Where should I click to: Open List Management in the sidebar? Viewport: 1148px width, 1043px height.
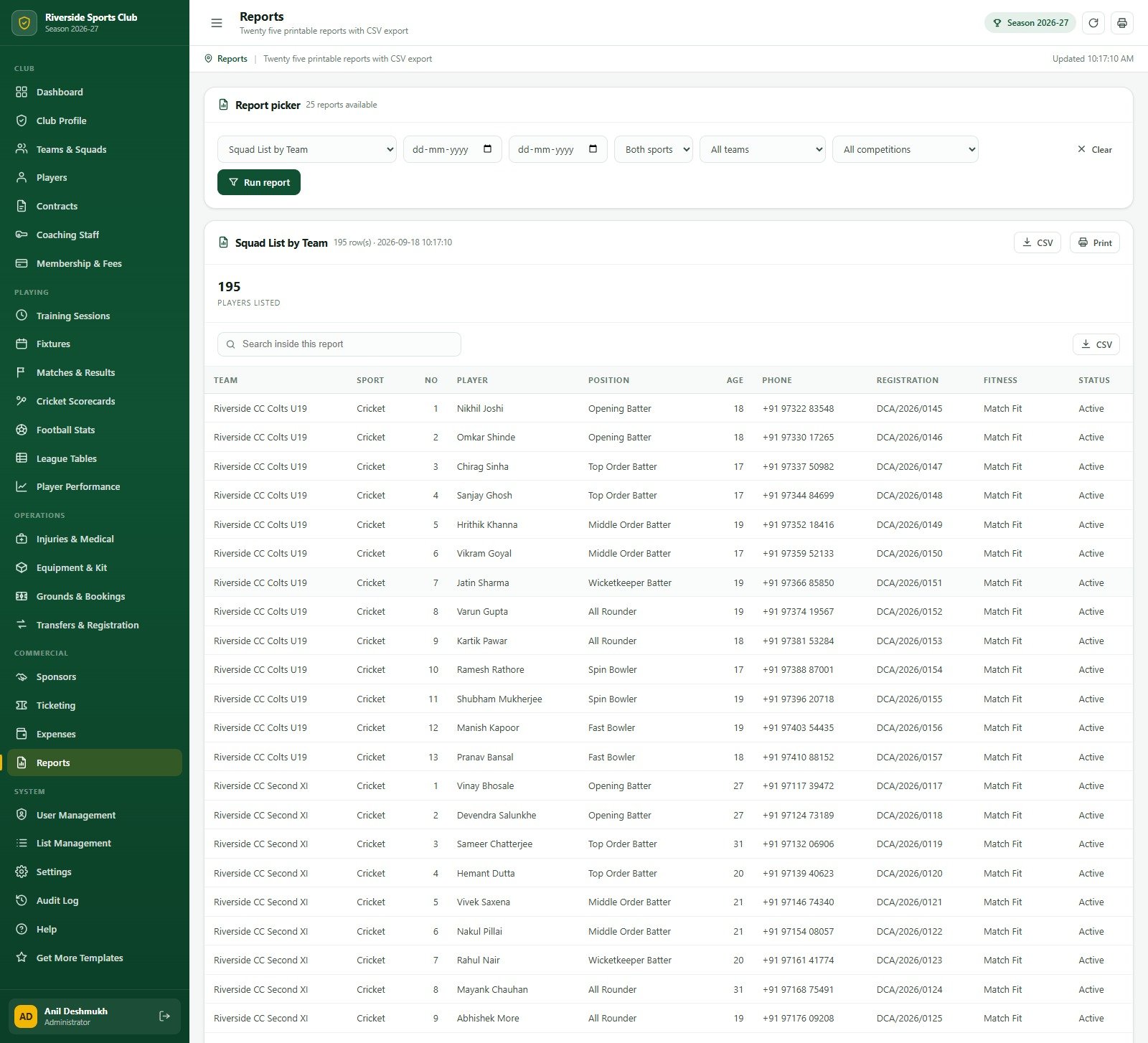click(95, 843)
